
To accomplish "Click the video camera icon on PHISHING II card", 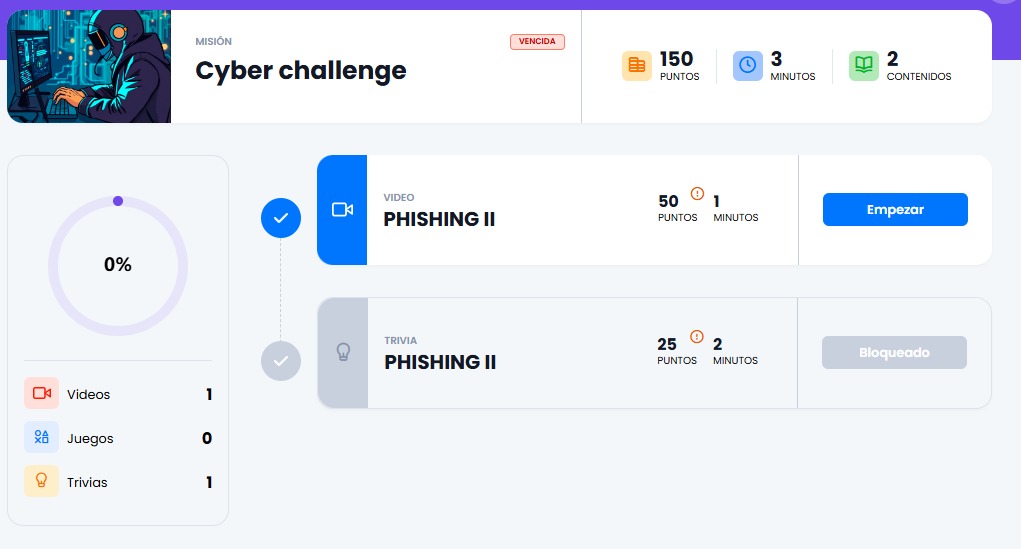I will [x=342, y=210].
